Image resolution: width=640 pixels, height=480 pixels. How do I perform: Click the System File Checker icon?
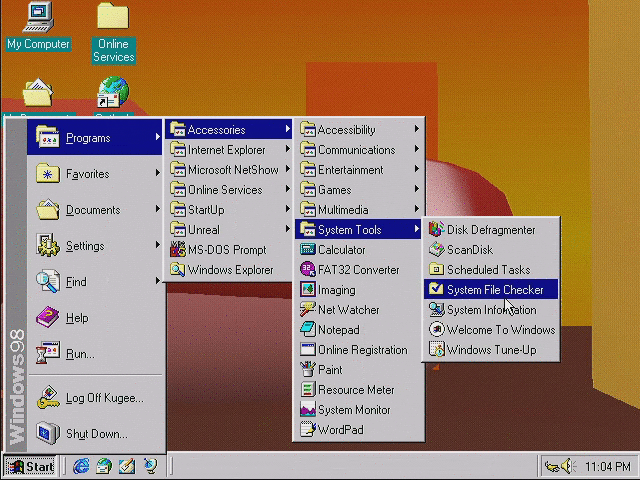coord(436,289)
